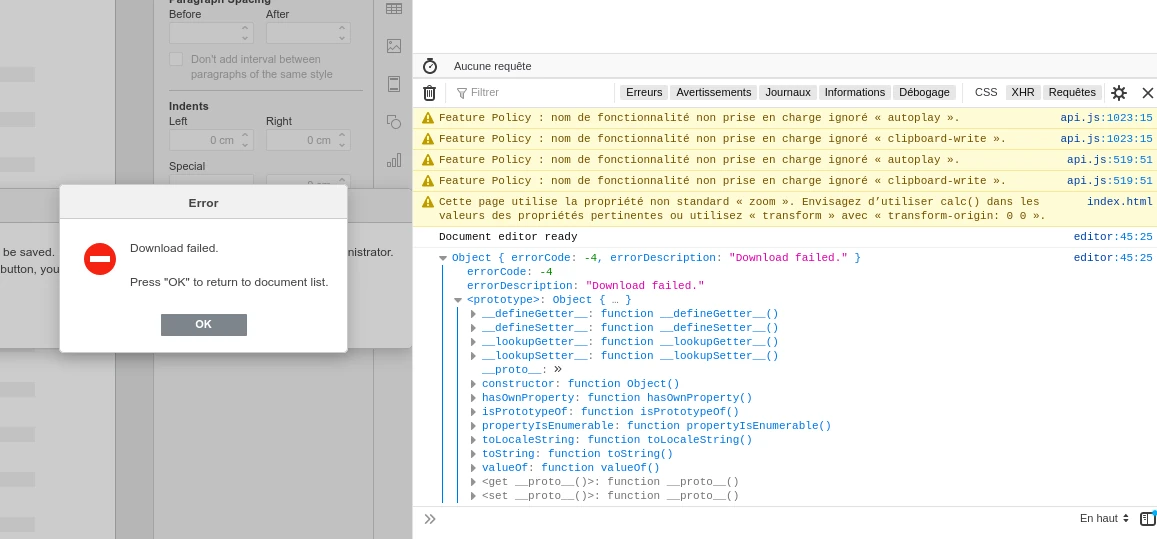Toggle the Erreurs log filter
The image size is (1157, 539).
[x=644, y=92]
